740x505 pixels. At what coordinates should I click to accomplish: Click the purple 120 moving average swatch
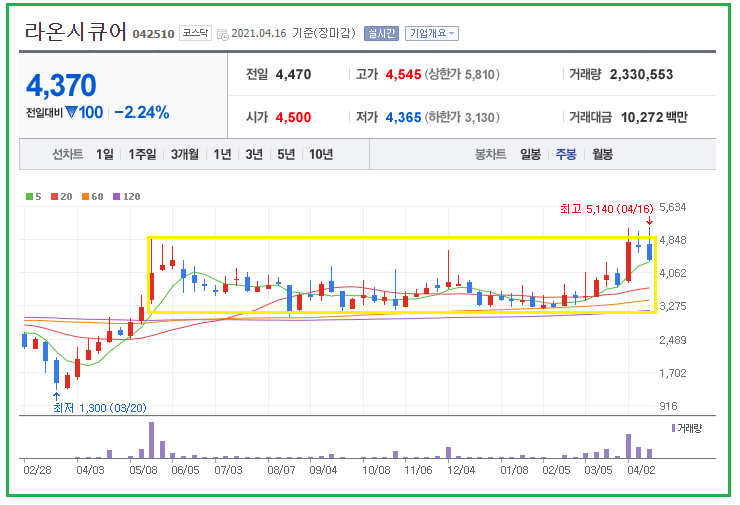coord(117,196)
